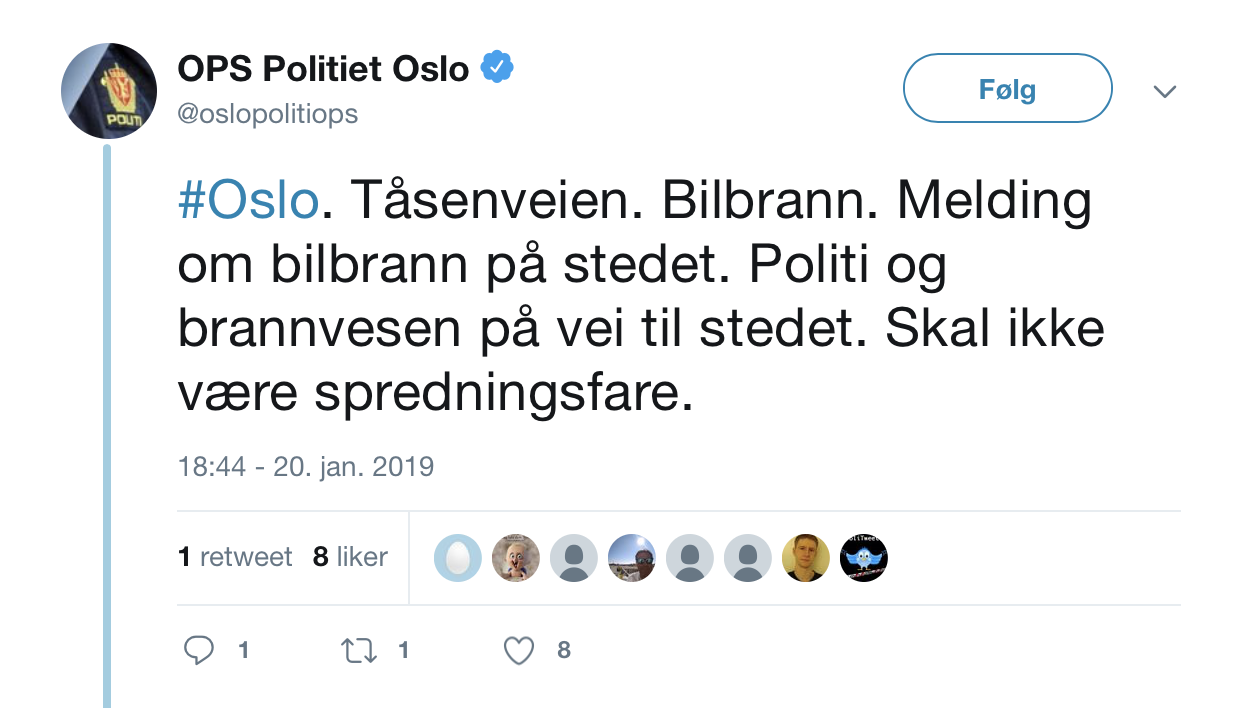Click the last gray default liker avatar
The image size is (1242, 708).
[748, 557]
